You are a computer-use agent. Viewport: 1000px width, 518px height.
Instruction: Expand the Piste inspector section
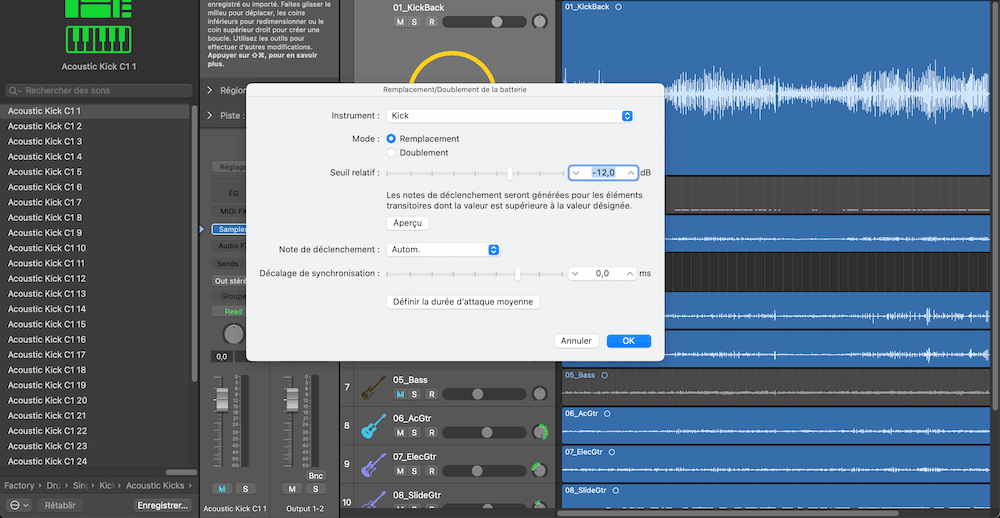coord(209,115)
